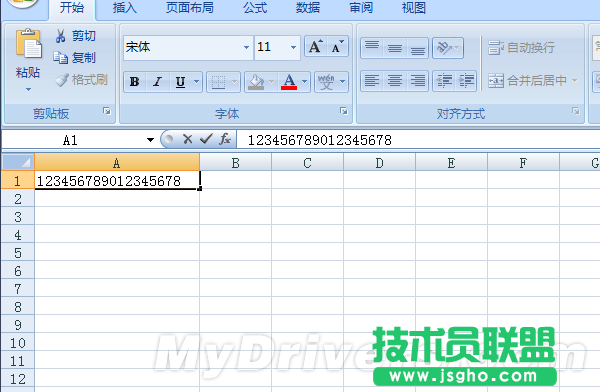This screenshot has width=600, height=392.
Task: Enable Wrap Text (自动换行)
Action: (522, 48)
